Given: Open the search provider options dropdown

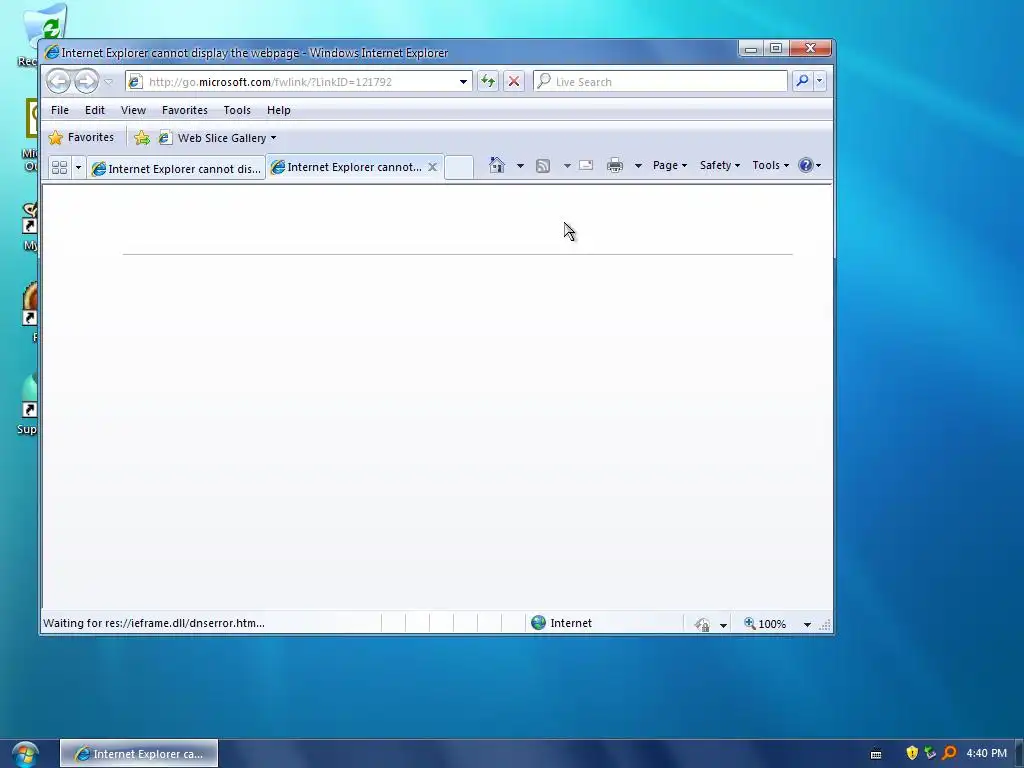Looking at the screenshot, I should pos(820,81).
